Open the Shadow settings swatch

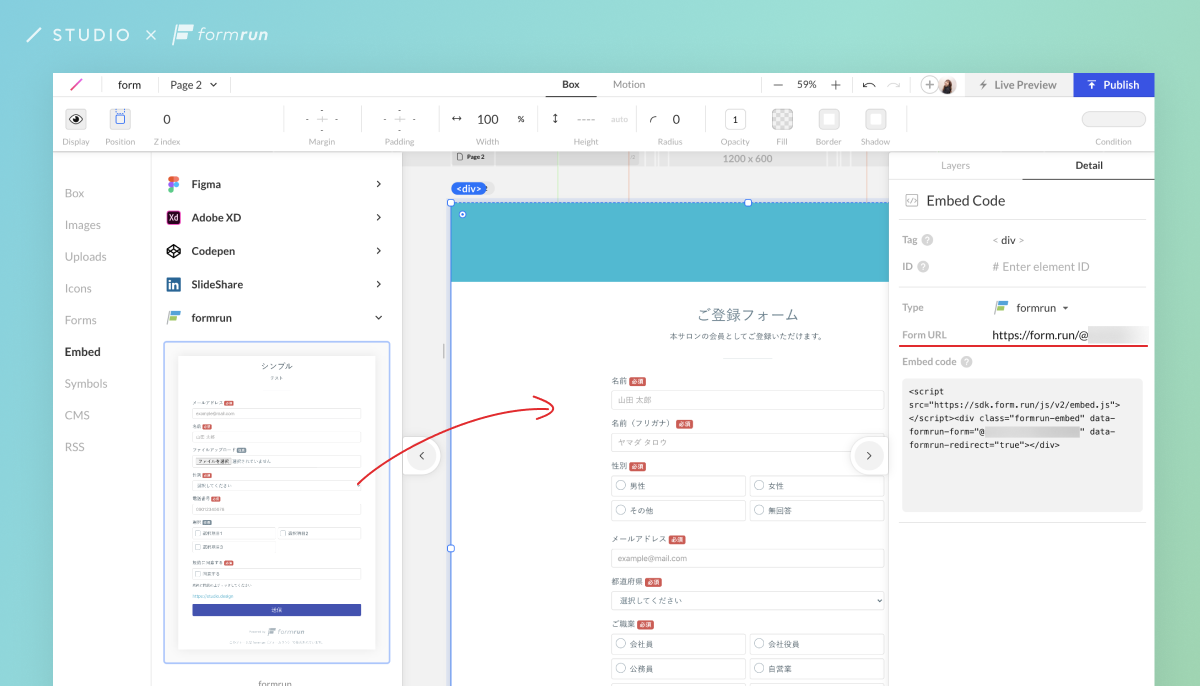[876, 119]
